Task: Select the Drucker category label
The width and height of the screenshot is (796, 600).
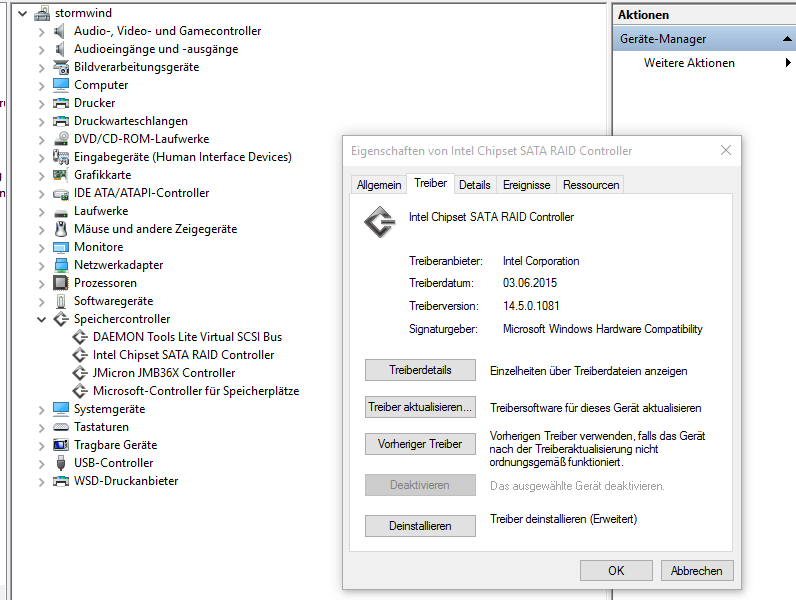Action: (x=95, y=103)
